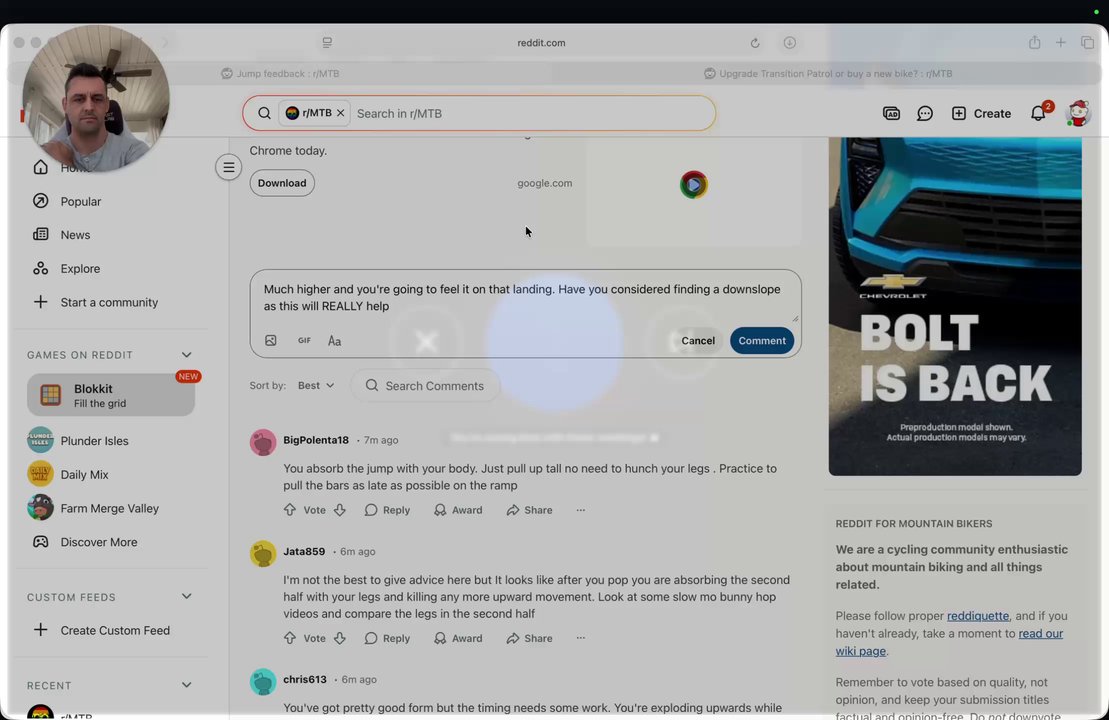Open more options on Jata859's comment
This screenshot has width=1109, height=720.
pyautogui.click(x=581, y=638)
